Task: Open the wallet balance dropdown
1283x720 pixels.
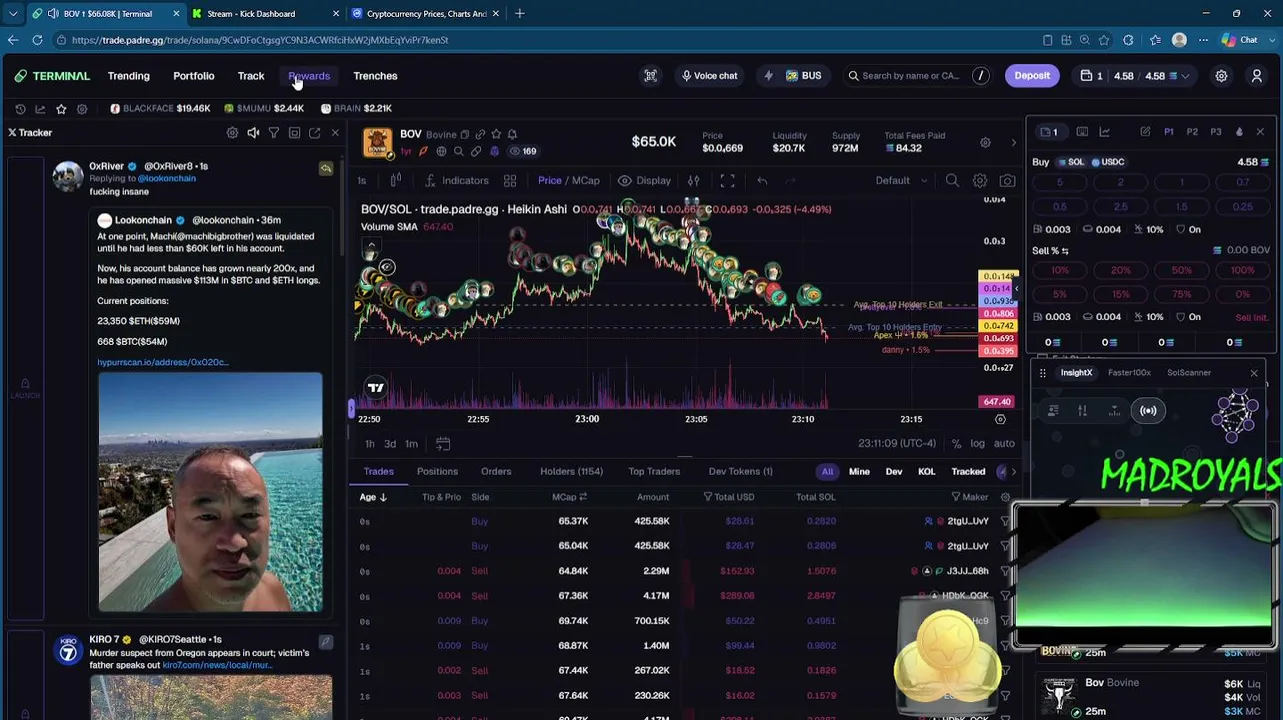Action: (1136, 76)
